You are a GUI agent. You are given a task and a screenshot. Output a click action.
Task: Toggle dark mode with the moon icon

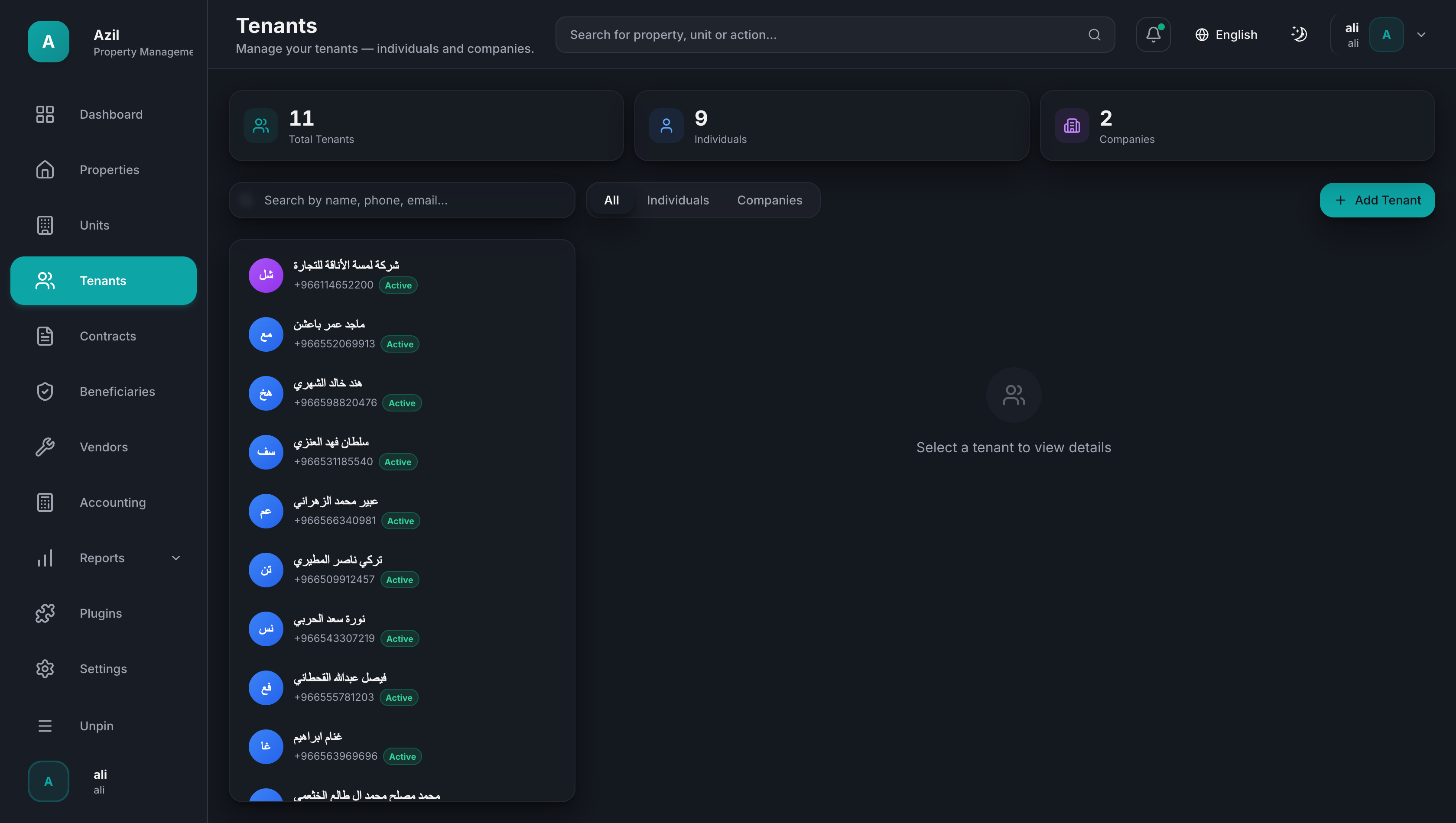coord(1299,35)
